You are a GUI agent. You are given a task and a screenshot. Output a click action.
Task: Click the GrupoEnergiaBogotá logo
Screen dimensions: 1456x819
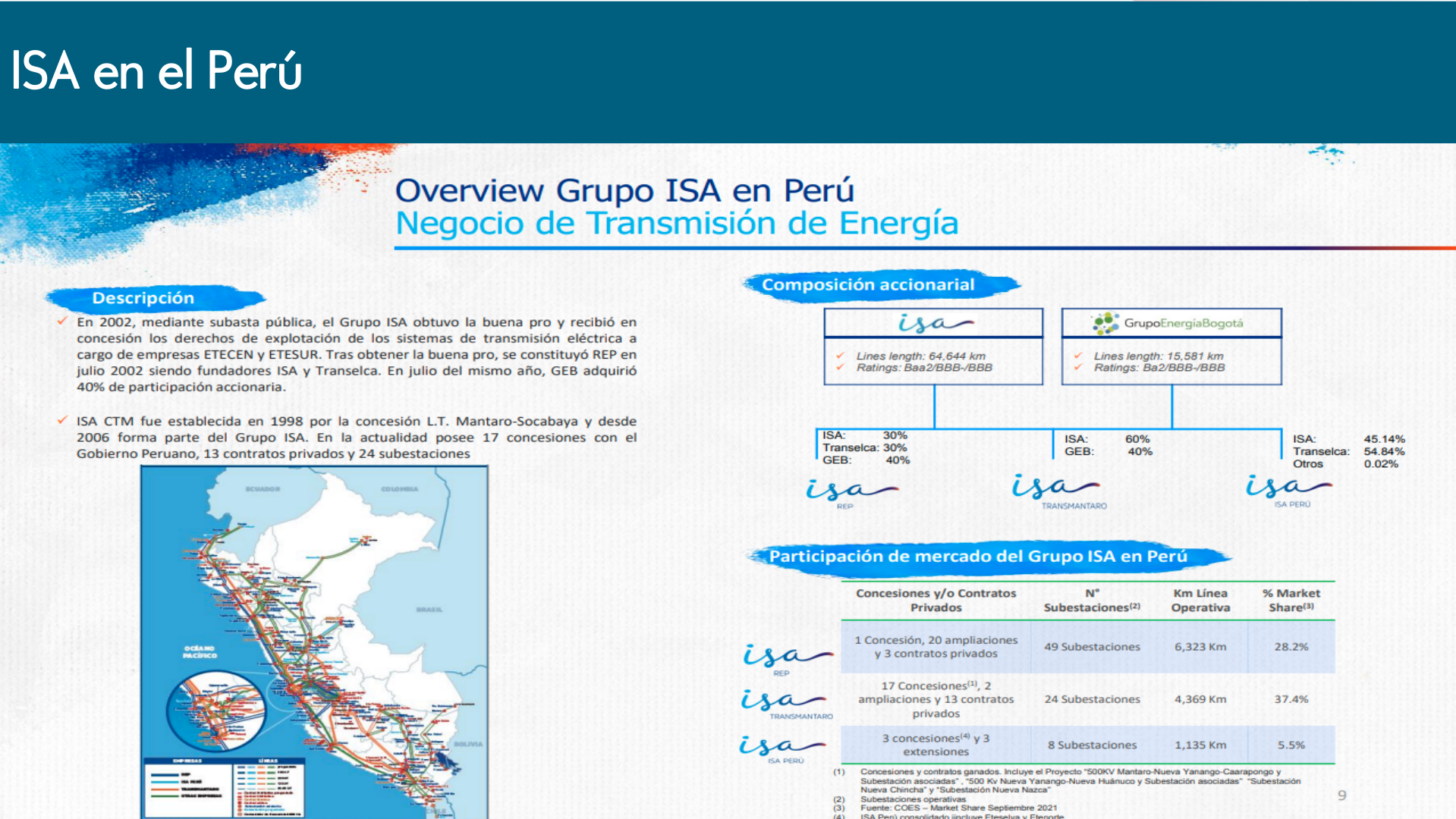pyautogui.click(x=1168, y=323)
